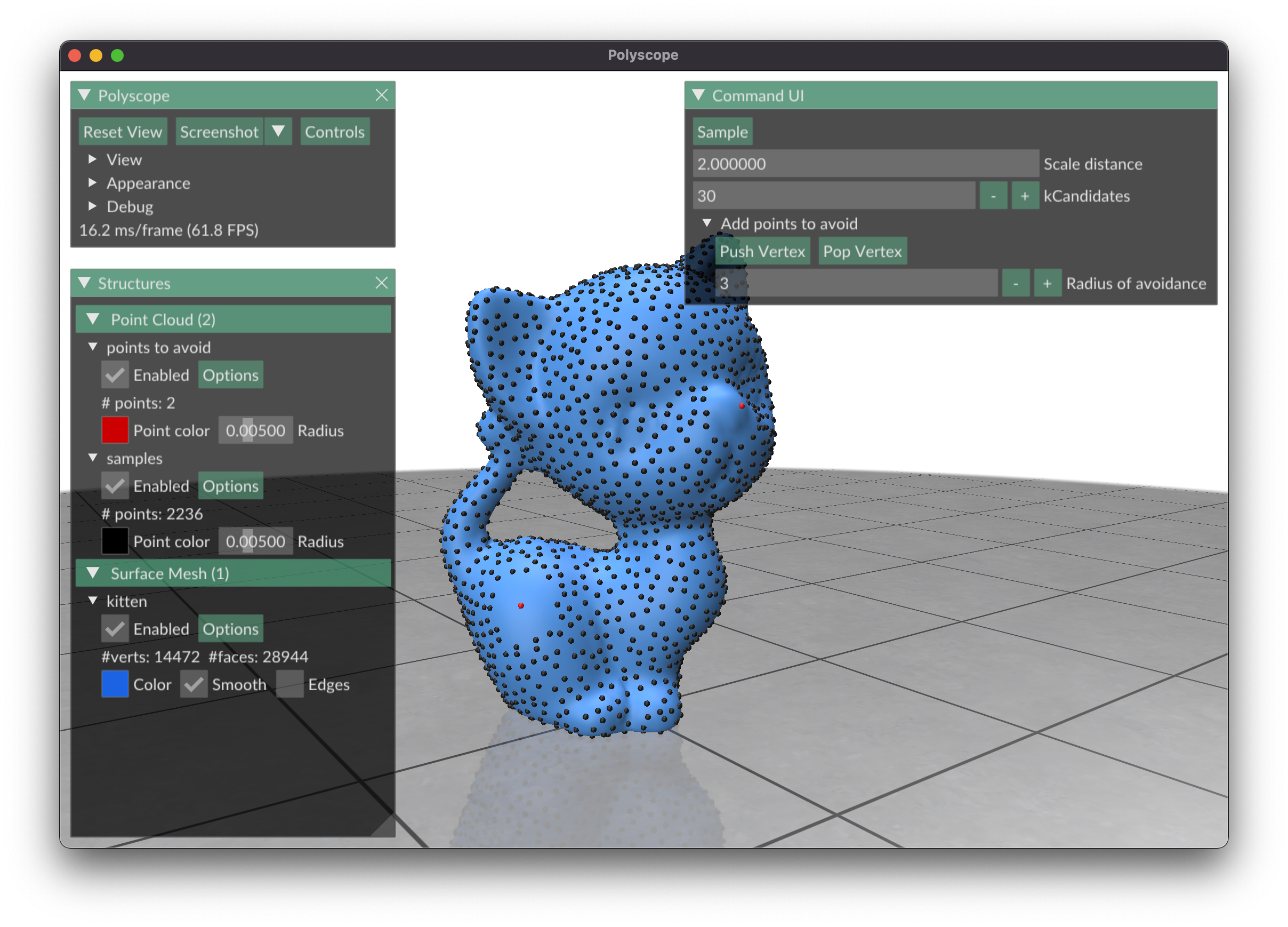Disable the points to avoid cloud
The height and width of the screenshot is (927, 1288).
click(x=115, y=375)
